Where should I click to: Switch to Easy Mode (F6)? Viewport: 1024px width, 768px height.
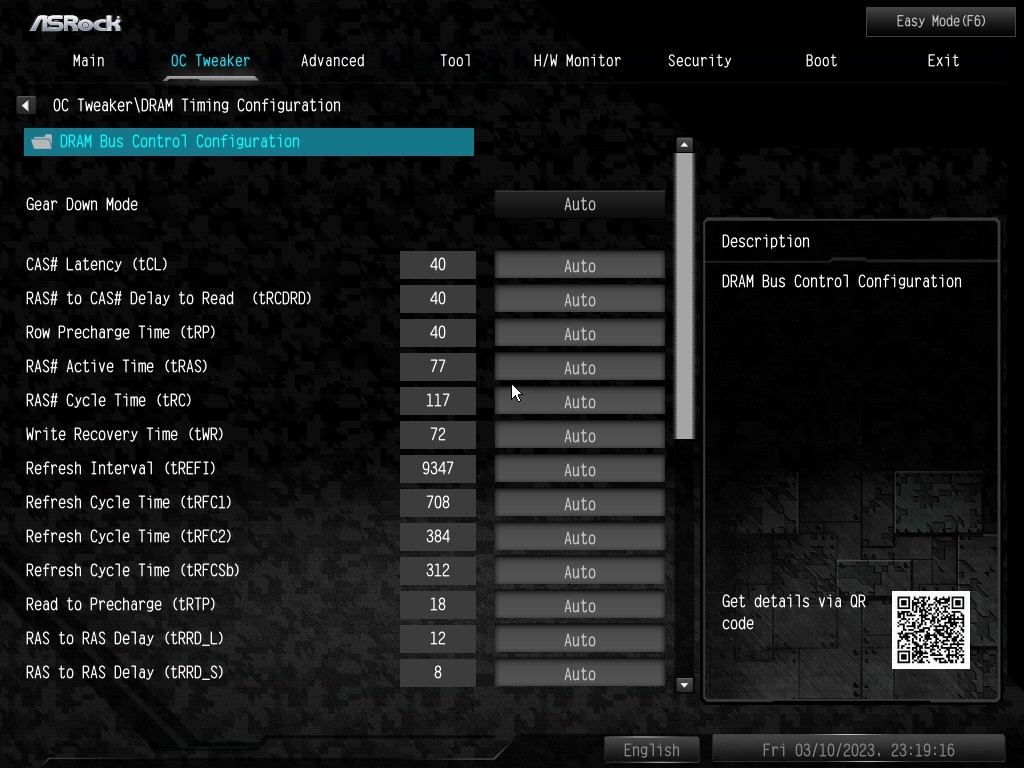[940, 22]
